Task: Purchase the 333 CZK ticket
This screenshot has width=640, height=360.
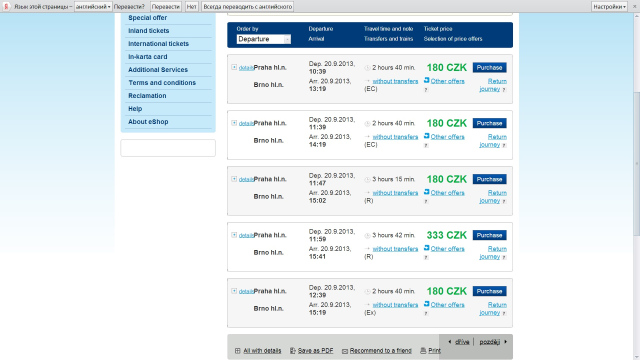Action: (489, 235)
